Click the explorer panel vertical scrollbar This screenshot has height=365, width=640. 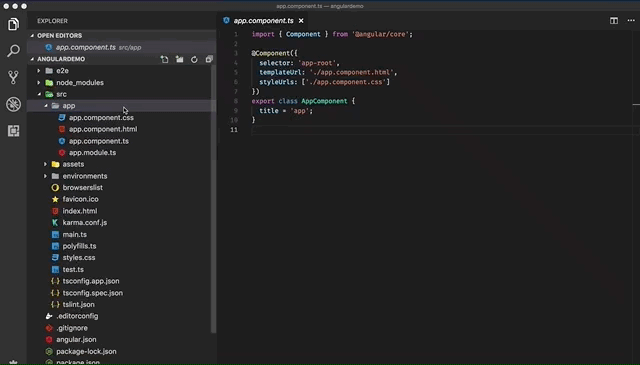(x=213, y=199)
